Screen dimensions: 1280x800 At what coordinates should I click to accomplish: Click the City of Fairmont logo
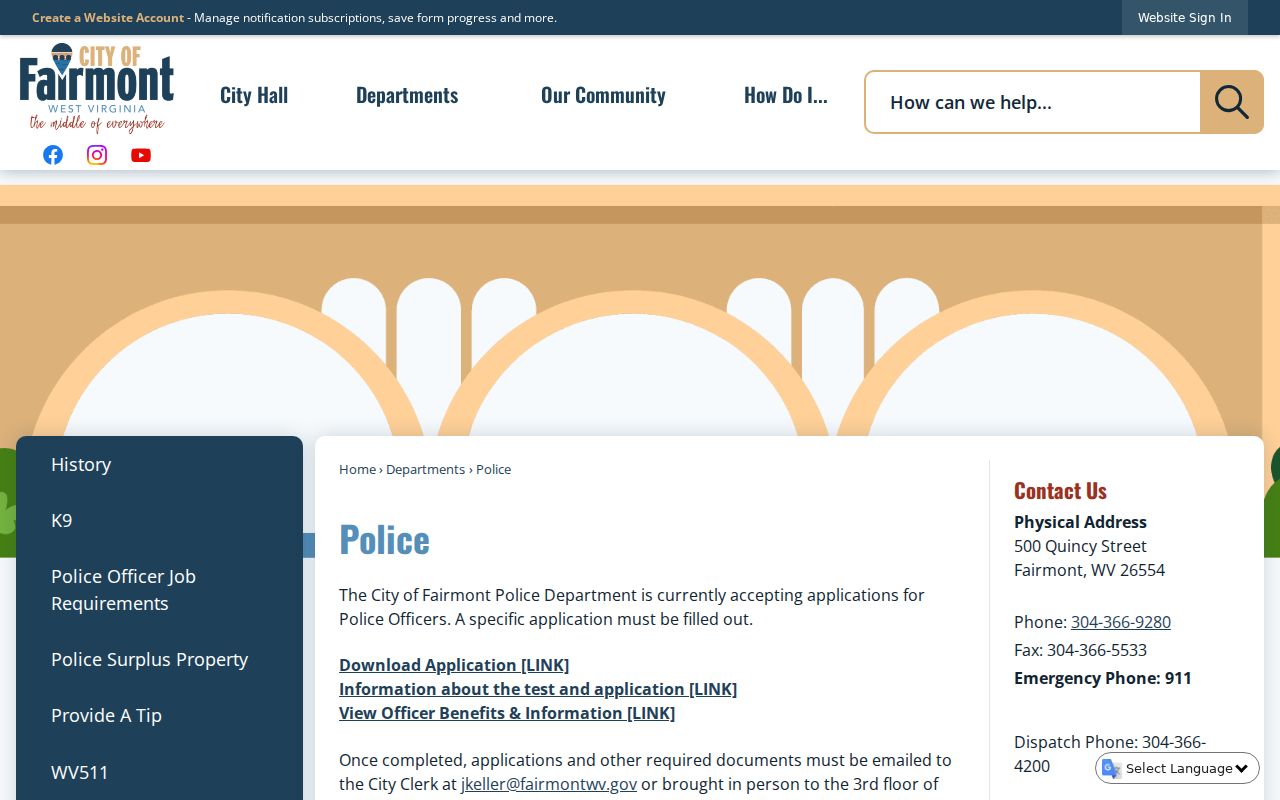pyautogui.click(x=97, y=88)
